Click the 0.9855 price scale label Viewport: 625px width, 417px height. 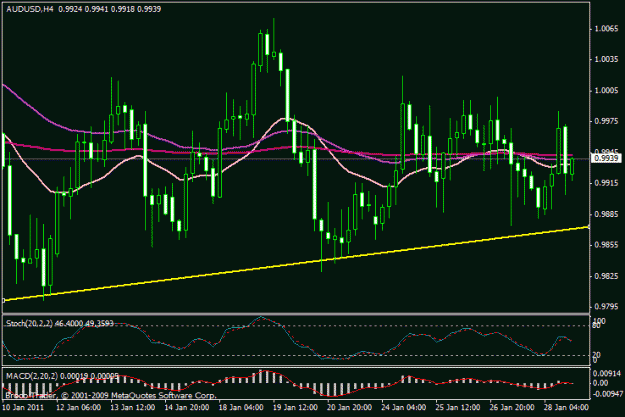606,245
